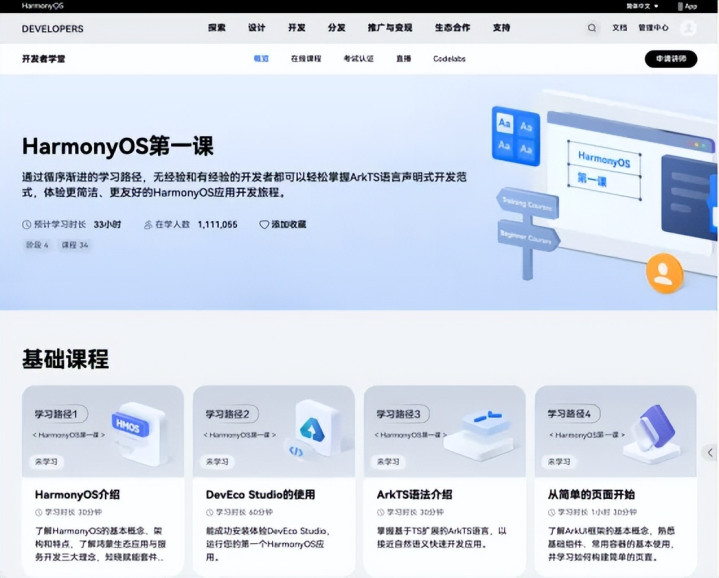Open the 学习路径1 card thumbnail

click(103, 431)
